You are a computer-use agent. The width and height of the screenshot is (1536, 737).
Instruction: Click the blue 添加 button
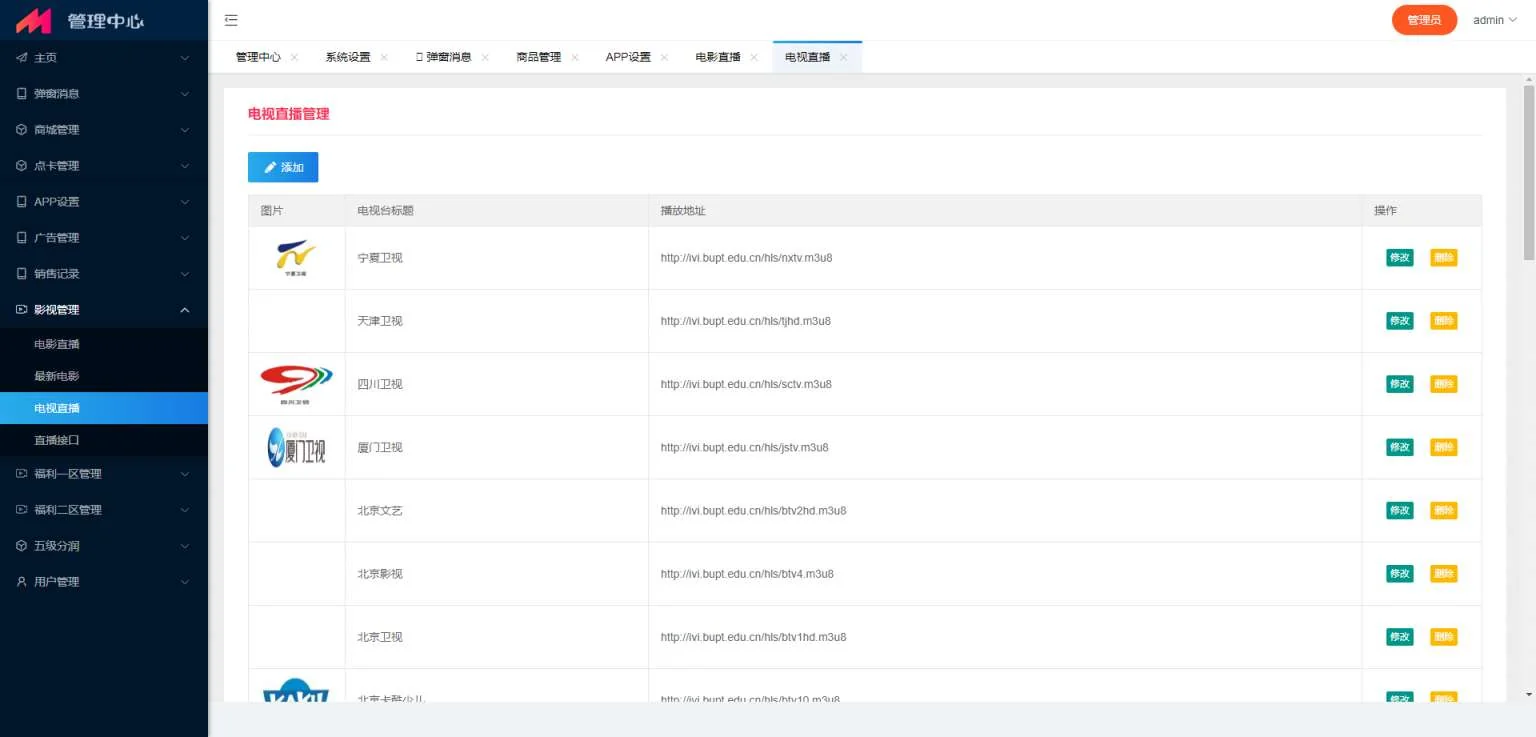coord(283,167)
